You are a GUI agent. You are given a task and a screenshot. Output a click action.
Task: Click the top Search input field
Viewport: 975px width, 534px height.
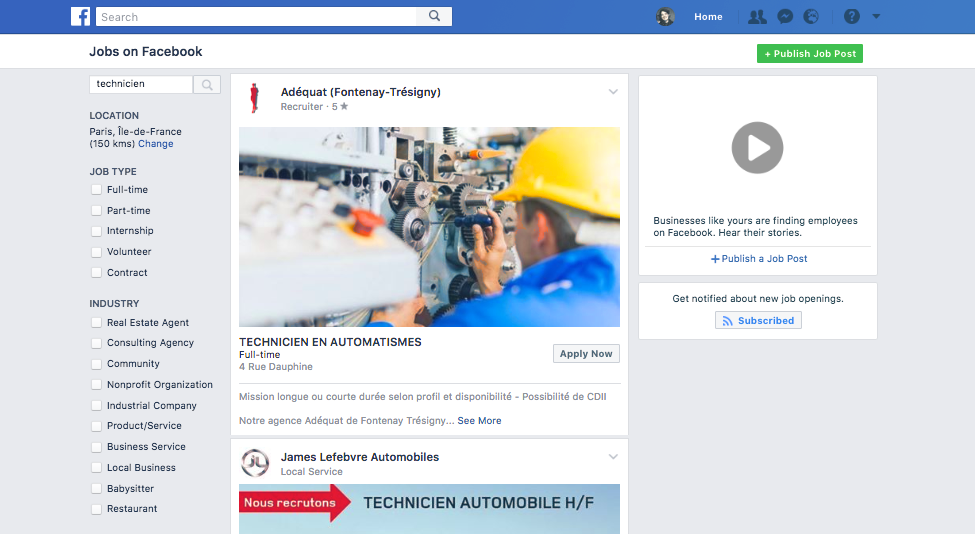point(256,17)
